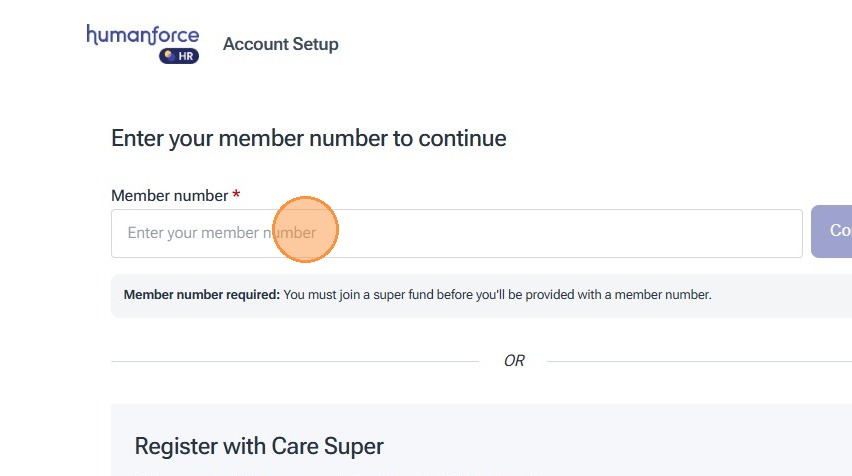The width and height of the screenshot is (852, 476).
Task: Click the OR separator text
Action: (x=514, y=361)
